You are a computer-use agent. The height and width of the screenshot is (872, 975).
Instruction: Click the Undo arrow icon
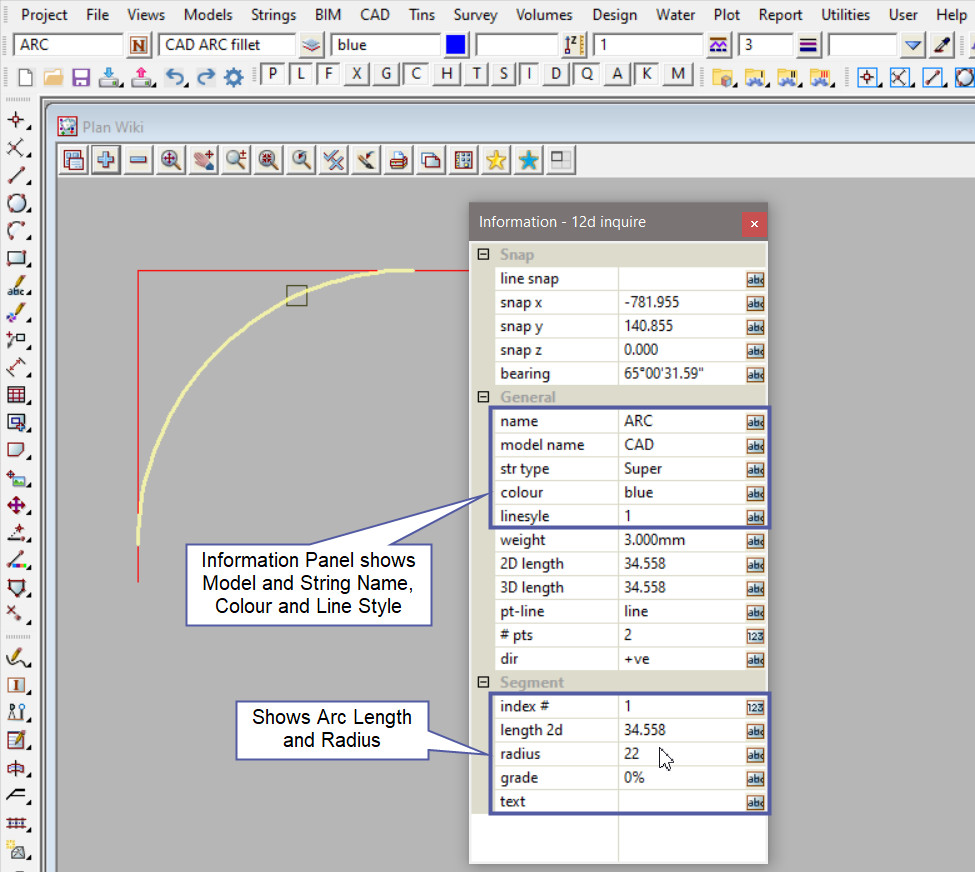click(x=175, y=77)
